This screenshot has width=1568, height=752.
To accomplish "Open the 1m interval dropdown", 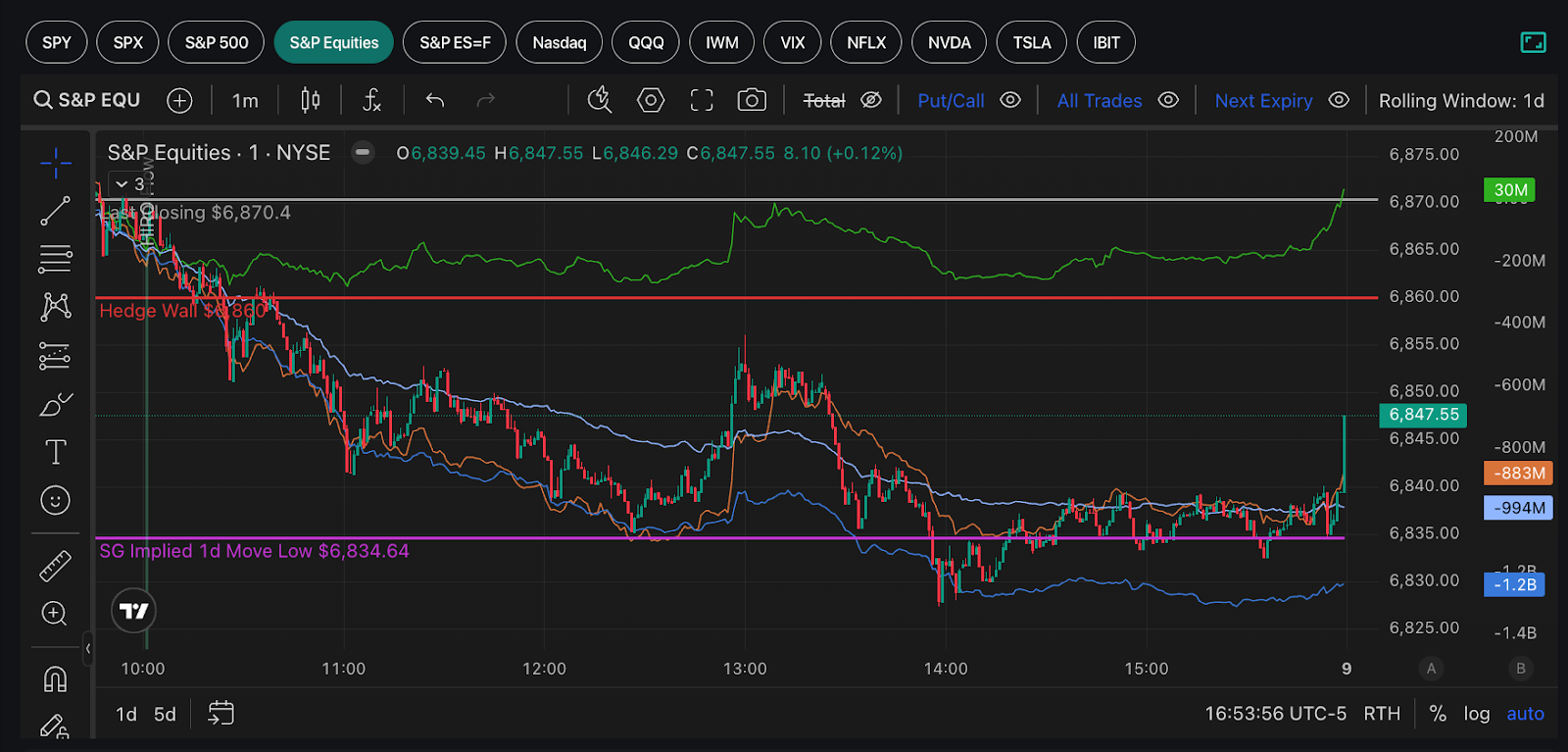I will 245,100.
